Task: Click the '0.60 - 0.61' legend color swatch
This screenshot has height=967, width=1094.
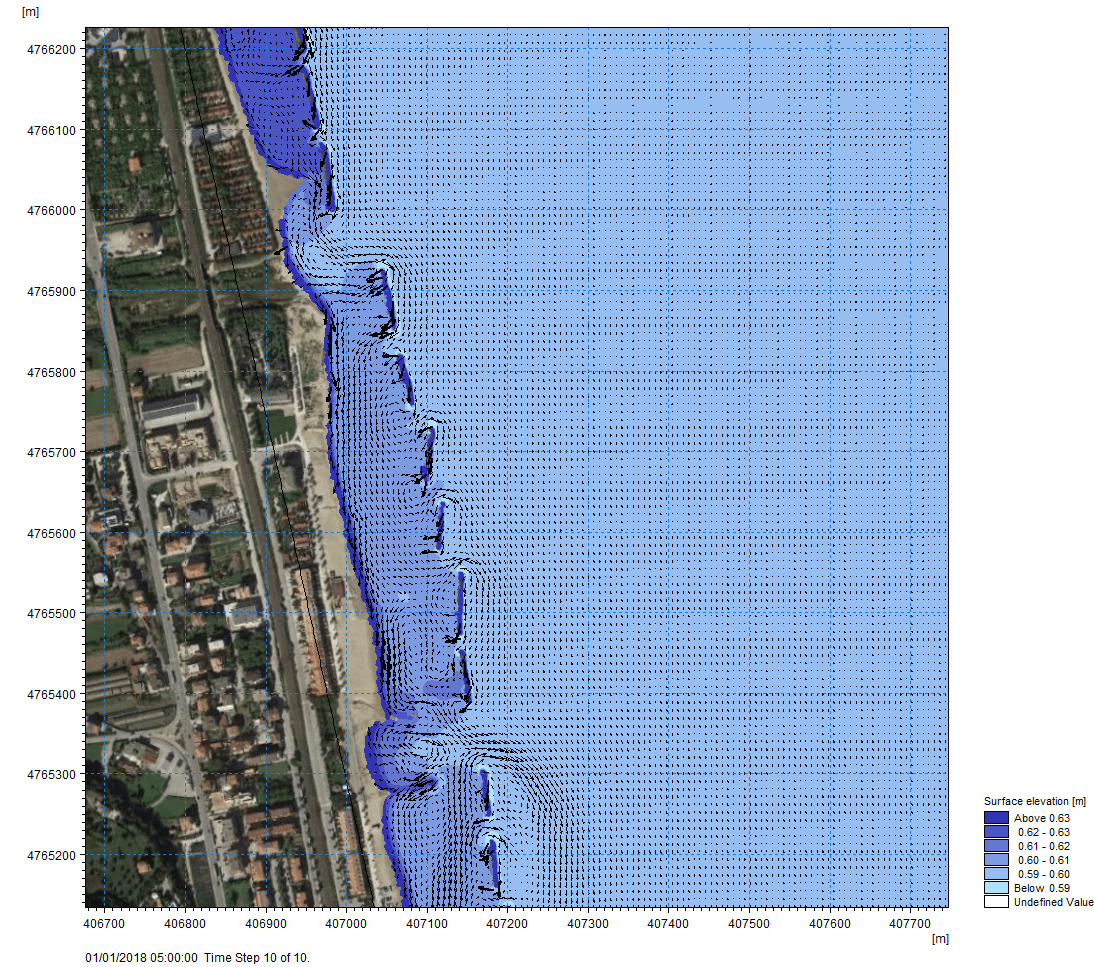Action: coord(996,860)
